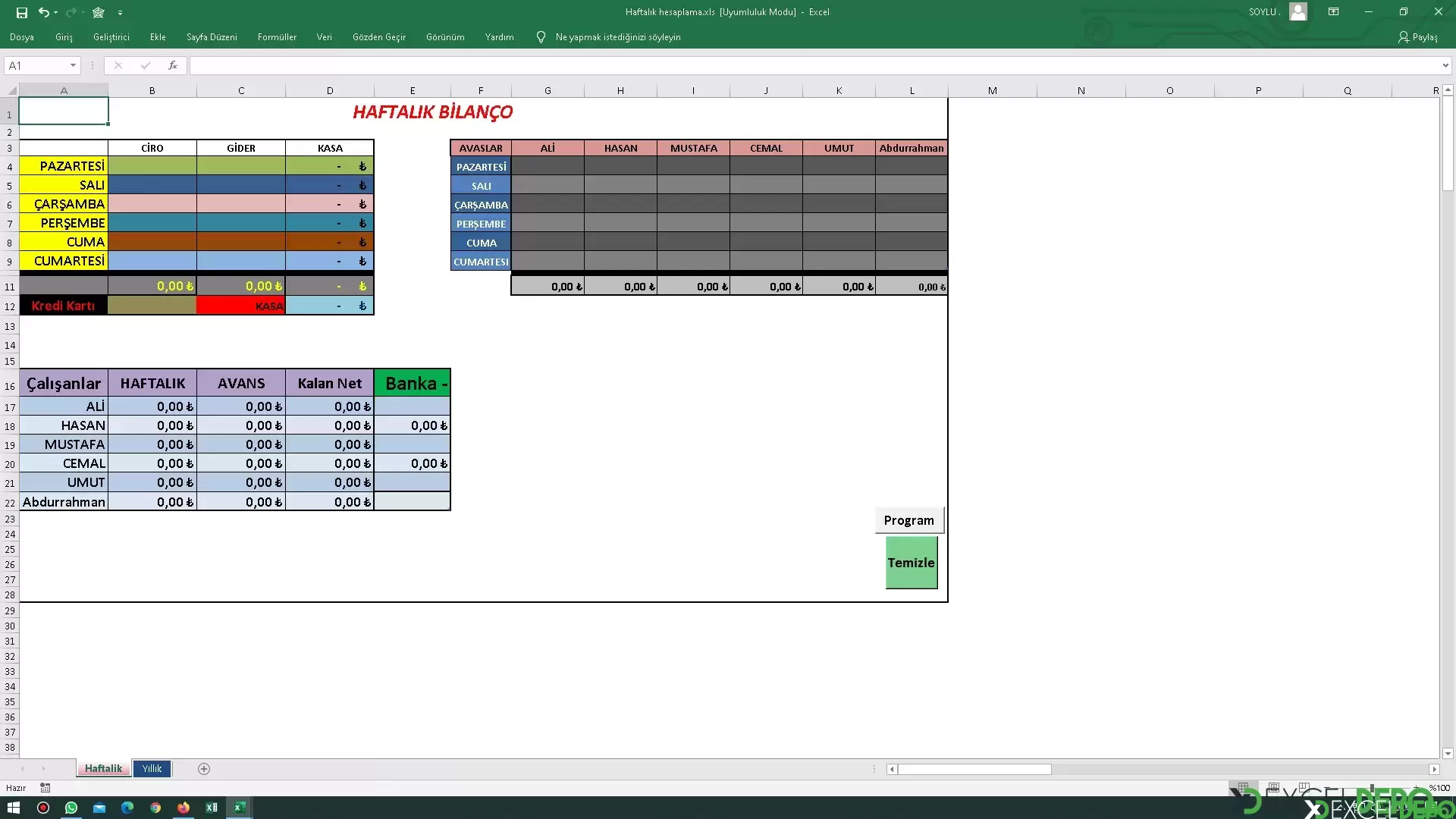Click the 'Ne yapmak istediğinizi söyleyin' search box
Viewport: 1456px width, 819px height.
coord(618,37)
